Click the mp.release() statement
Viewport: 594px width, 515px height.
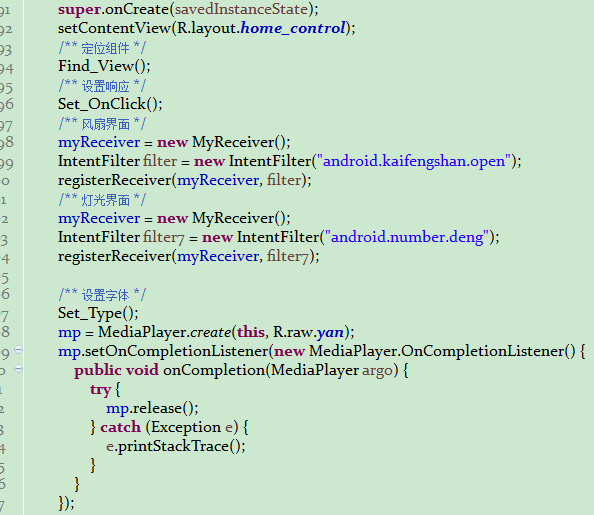tap(152, 409)
